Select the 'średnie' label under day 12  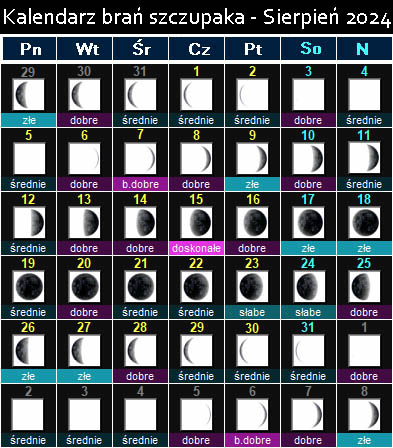[28, 248]
